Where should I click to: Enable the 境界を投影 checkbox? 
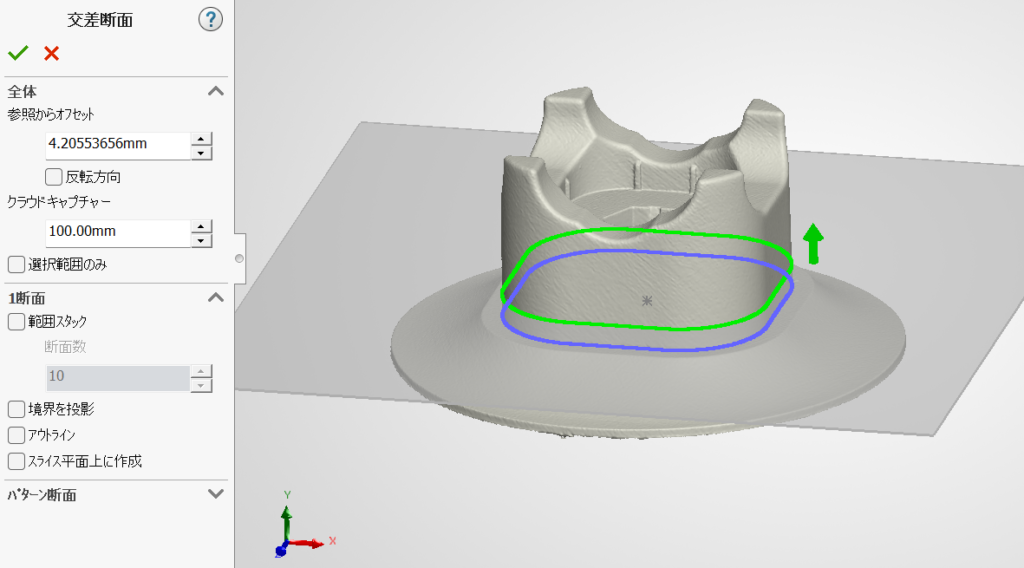(16, 409)
